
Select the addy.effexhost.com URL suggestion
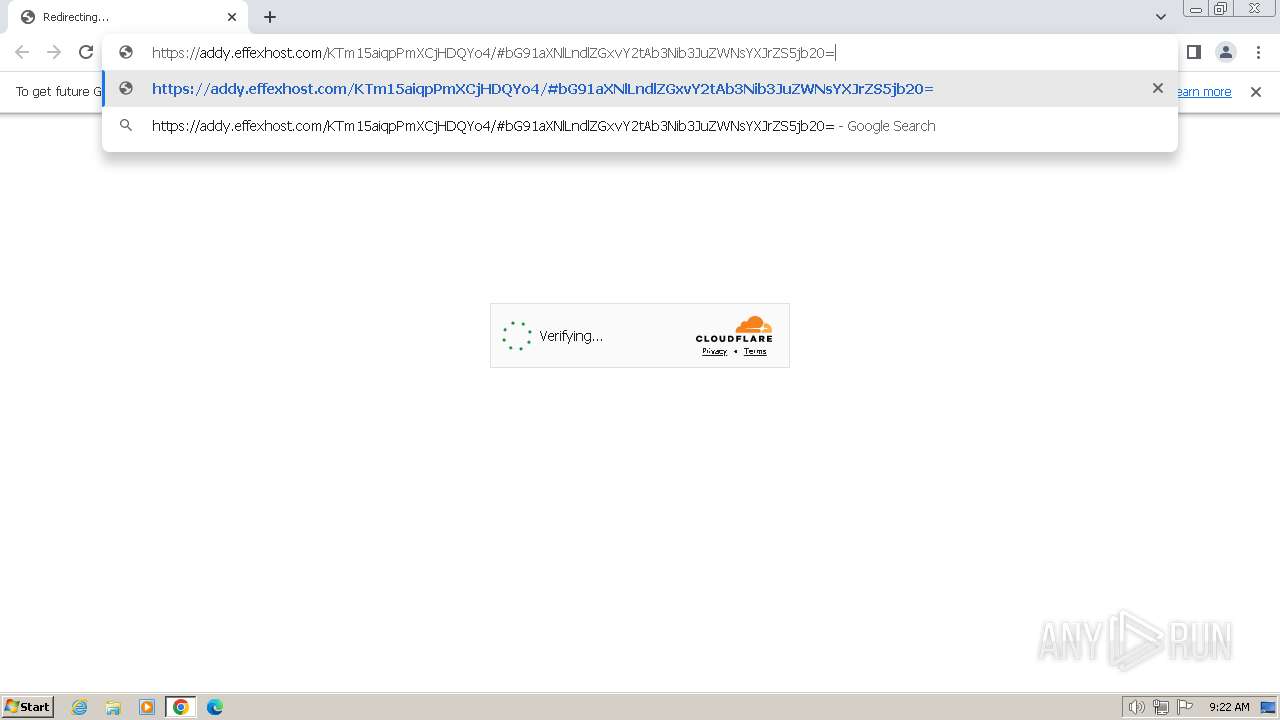pos(640,89)
